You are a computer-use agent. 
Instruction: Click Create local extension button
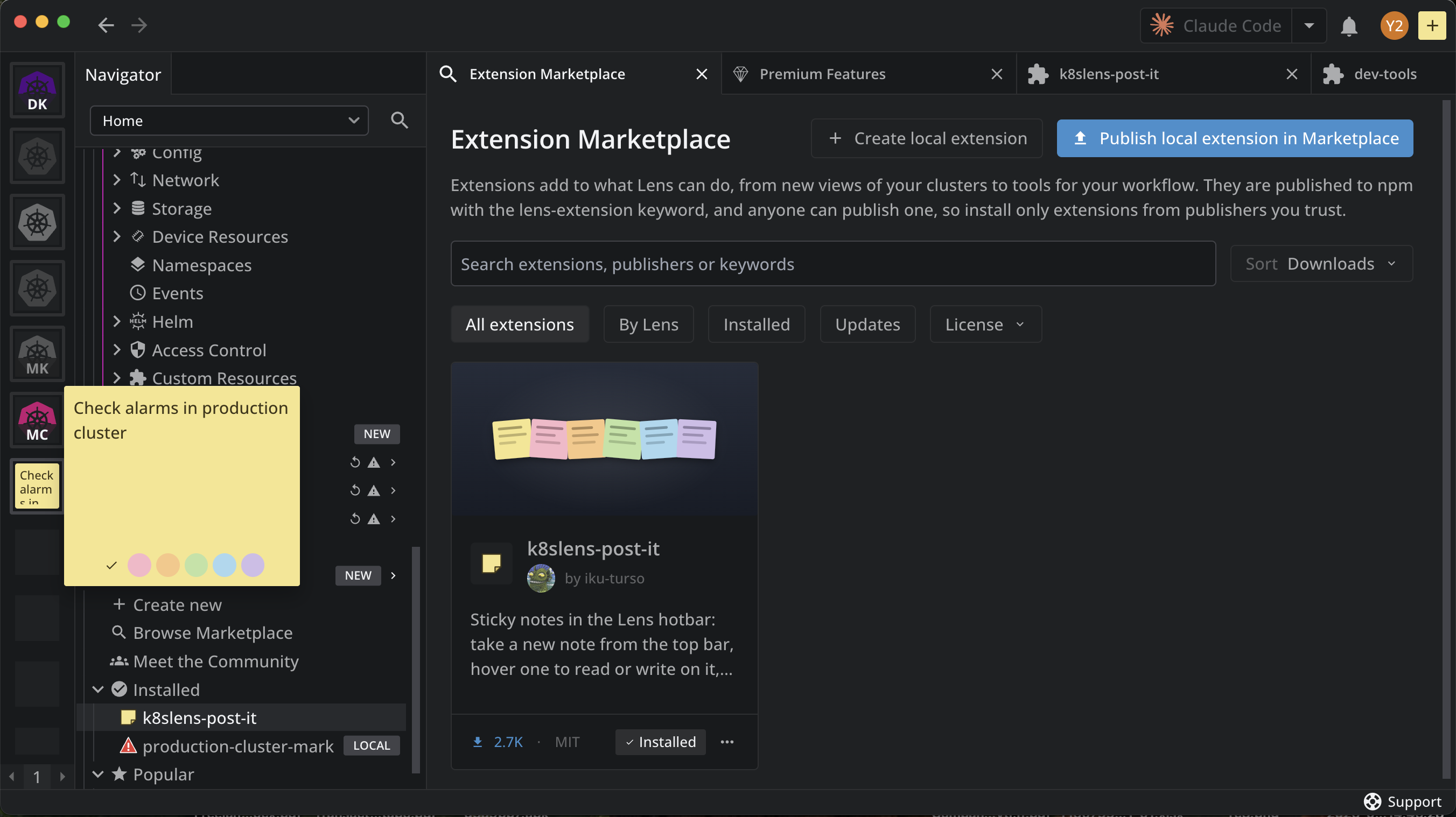[x=927, y=138]
